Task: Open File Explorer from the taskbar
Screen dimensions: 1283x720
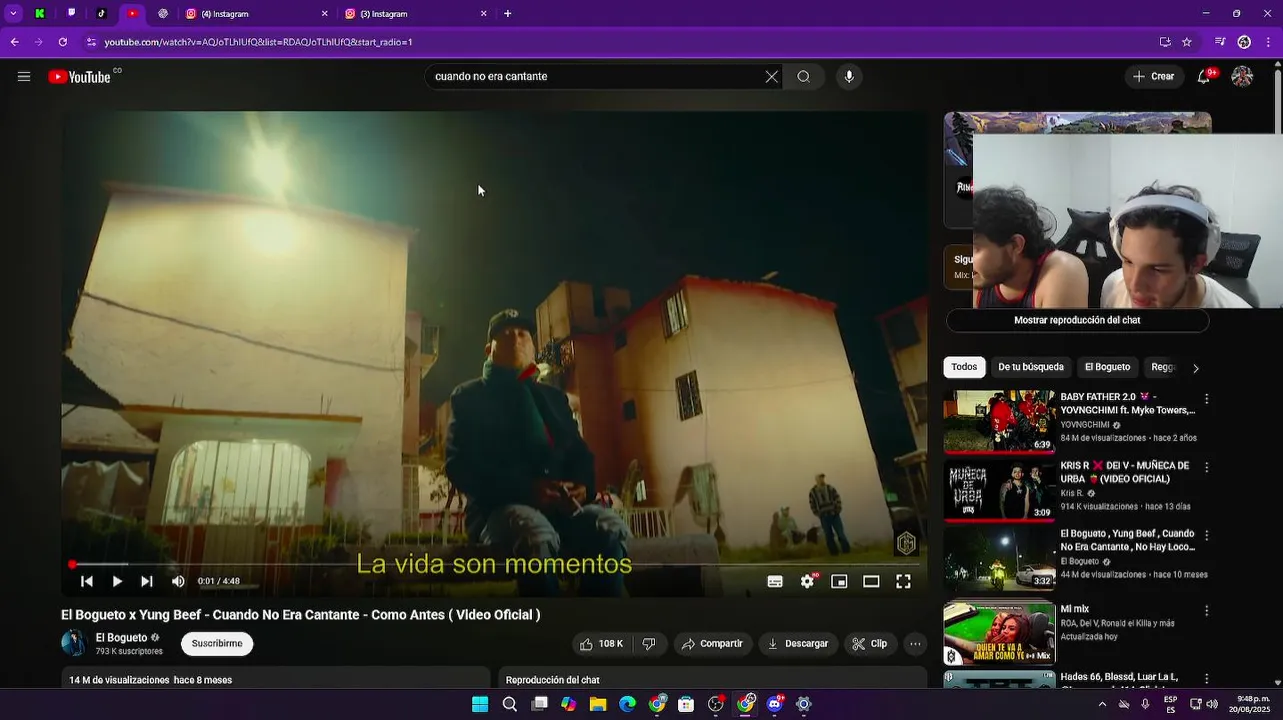Action: point(598,704)
